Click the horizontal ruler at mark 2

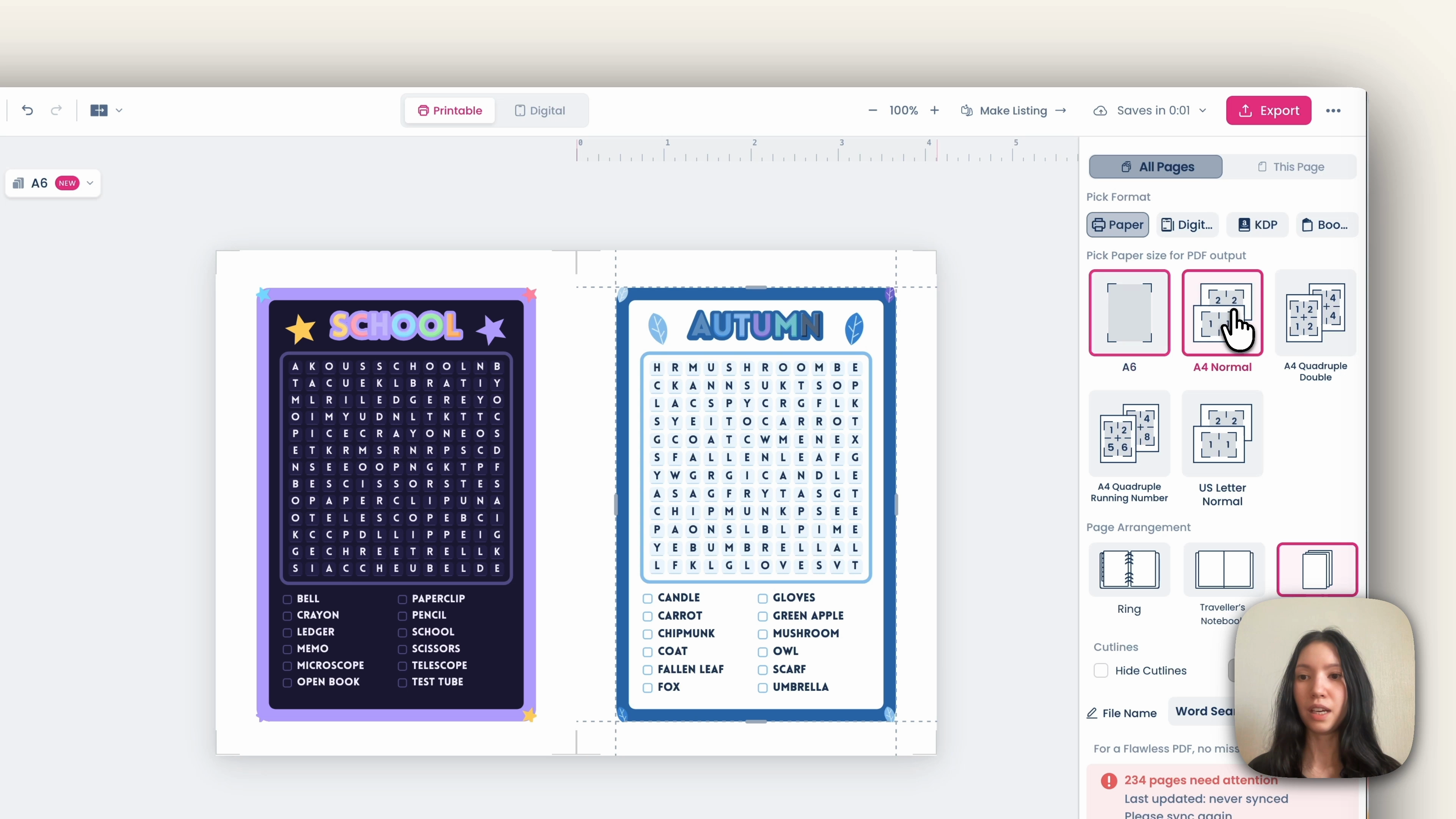pos(754,151)
